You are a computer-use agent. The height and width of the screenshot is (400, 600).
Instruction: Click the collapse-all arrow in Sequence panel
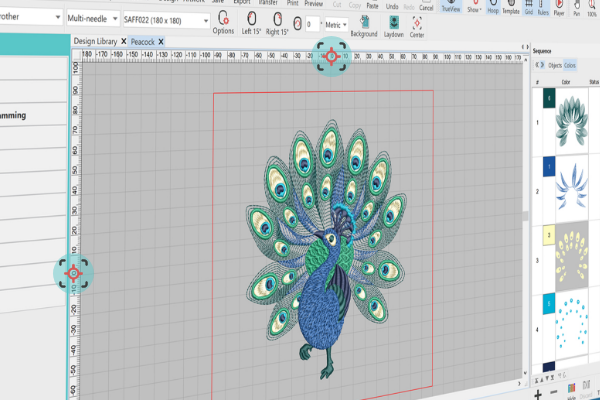pyautogui.click(x=537, y=65)
